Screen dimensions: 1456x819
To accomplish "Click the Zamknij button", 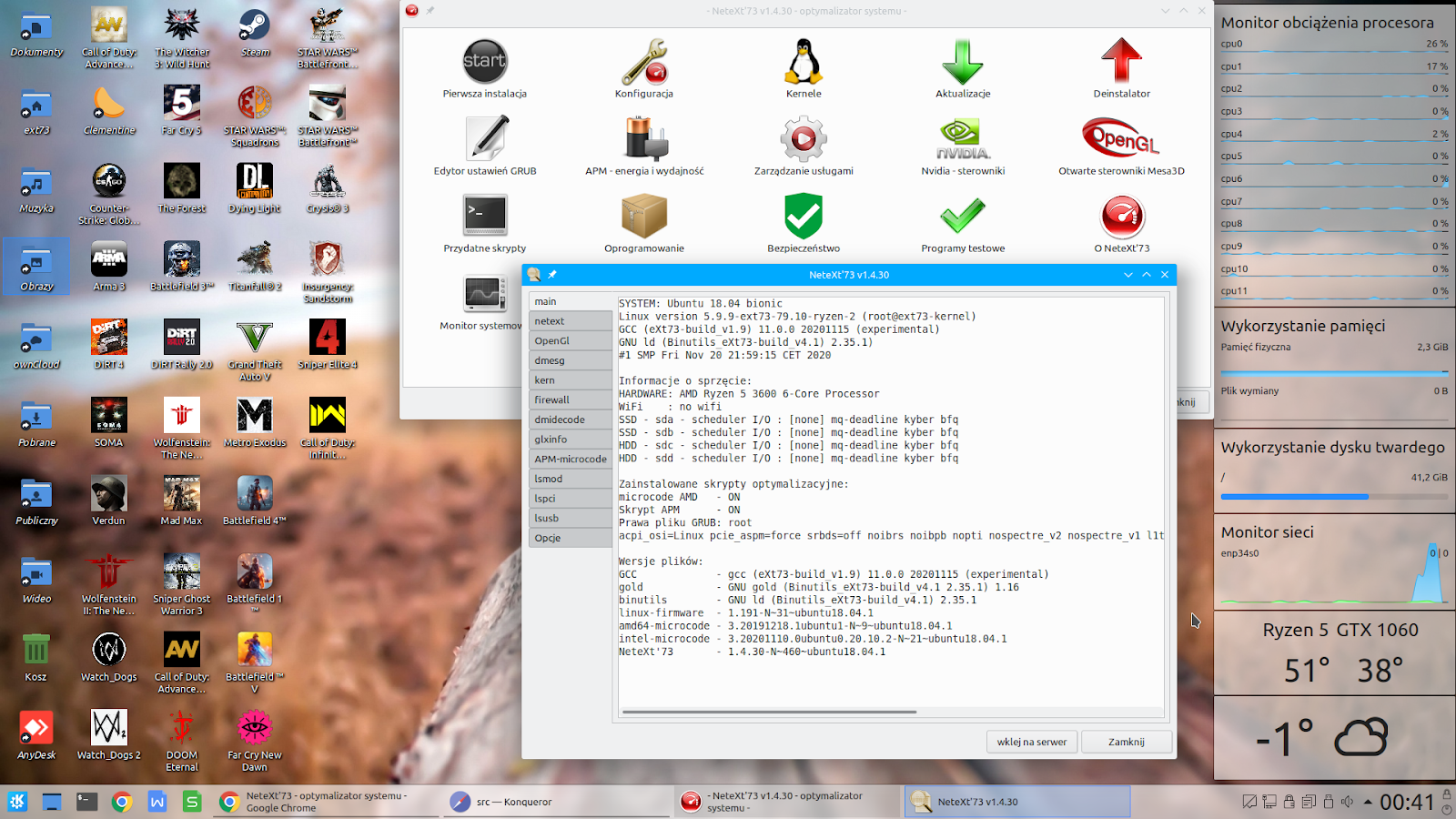I will click(1127, 742).
